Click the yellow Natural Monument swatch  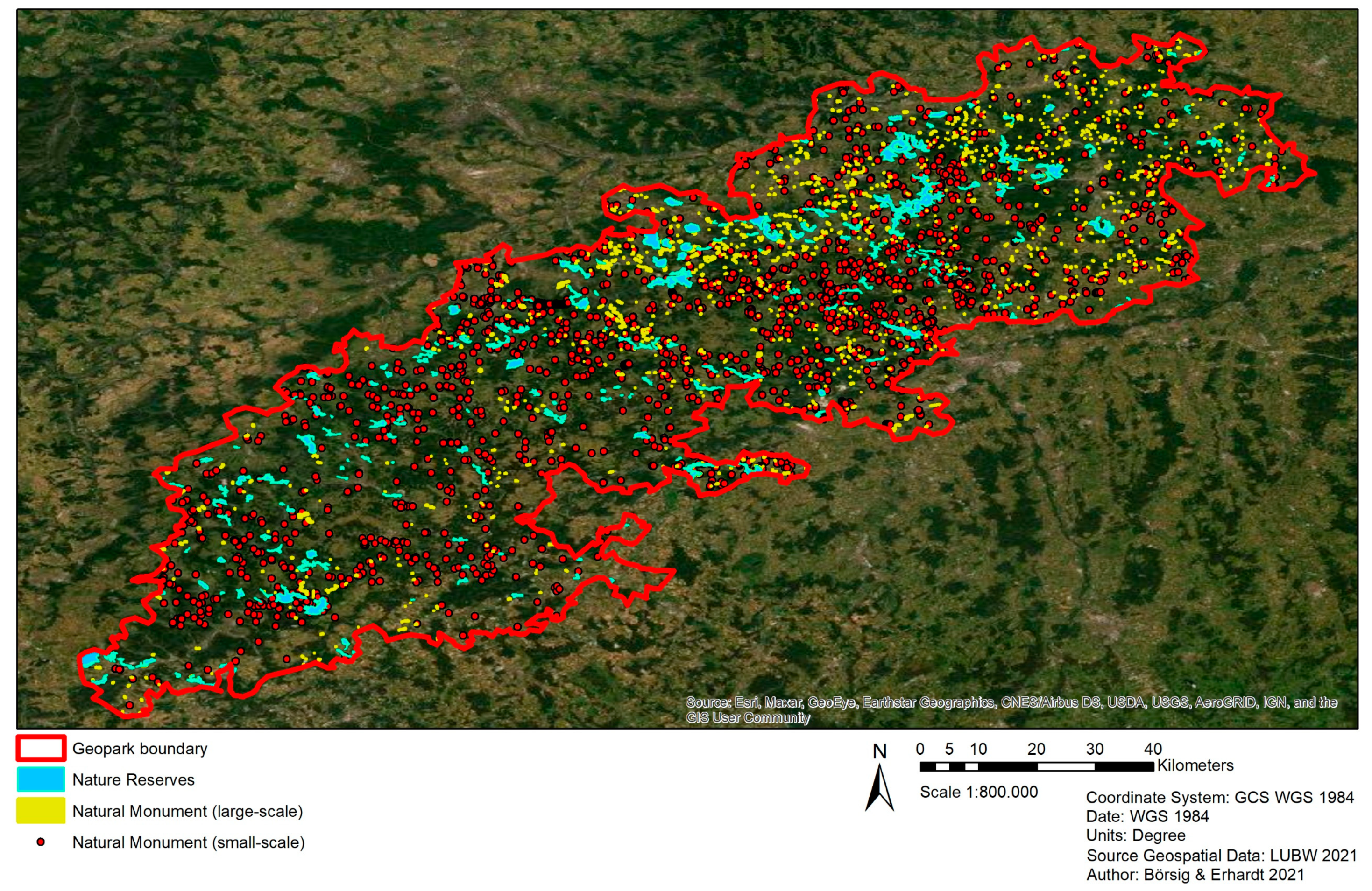click(40, 811)
